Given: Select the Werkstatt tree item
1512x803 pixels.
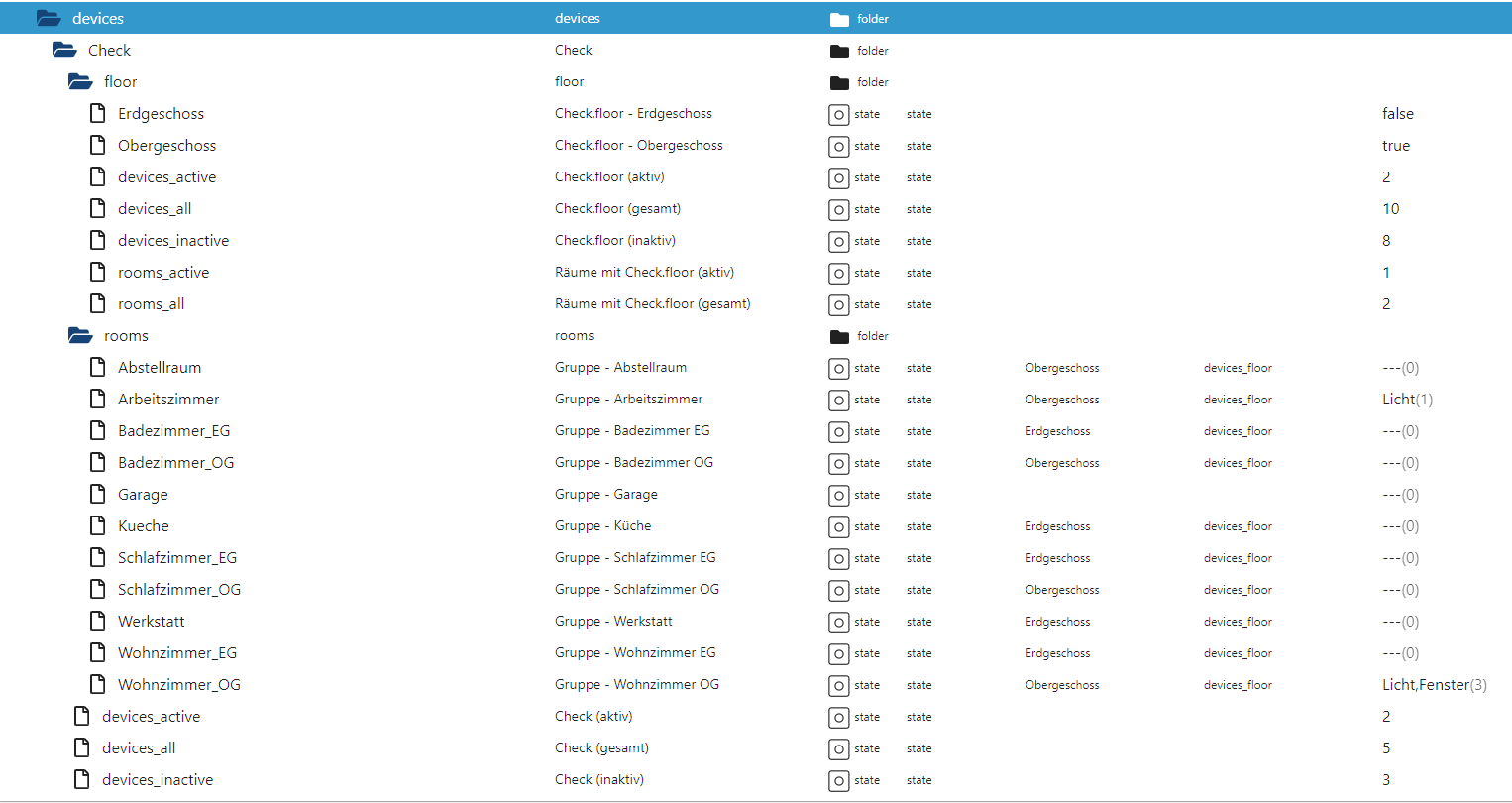Looking at the screenshot, I should point(151,621).
